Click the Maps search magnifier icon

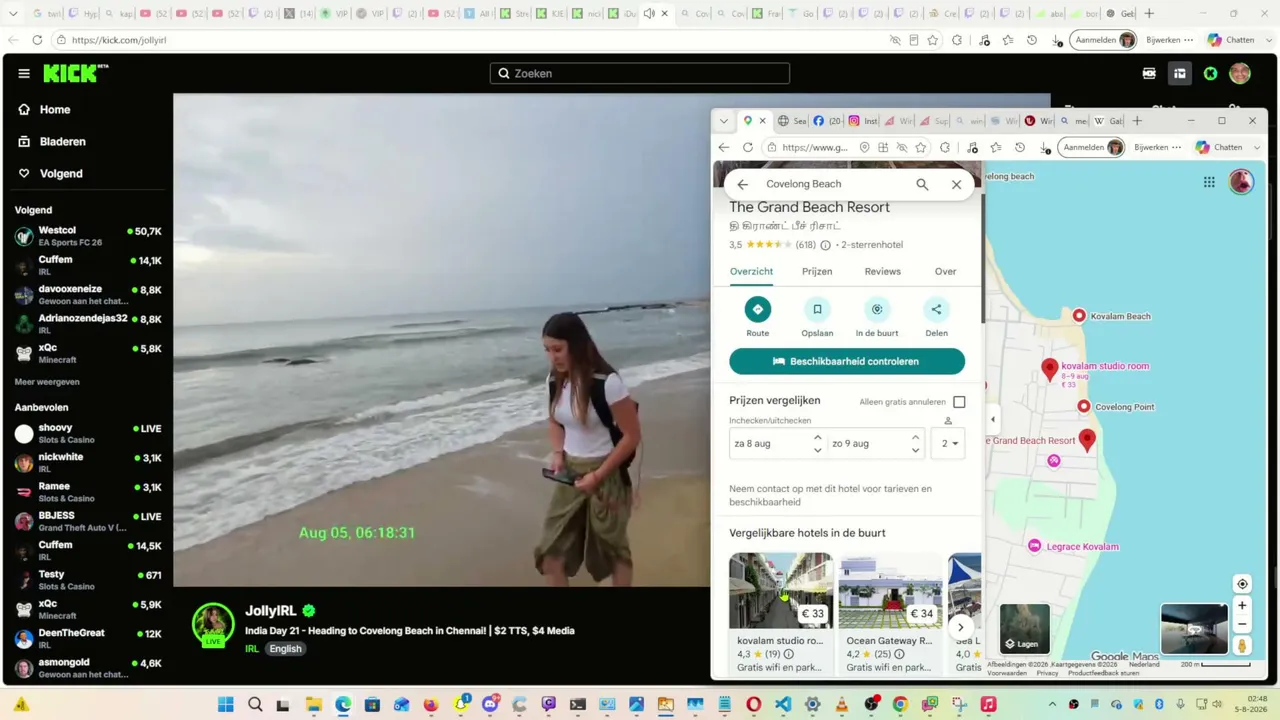point(922,184)
